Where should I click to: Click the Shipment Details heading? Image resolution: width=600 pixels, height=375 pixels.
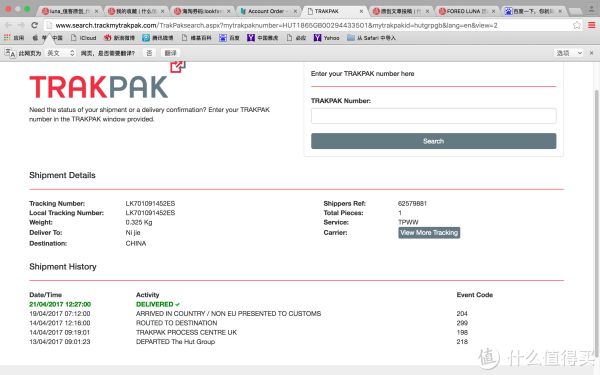point(62,175)
